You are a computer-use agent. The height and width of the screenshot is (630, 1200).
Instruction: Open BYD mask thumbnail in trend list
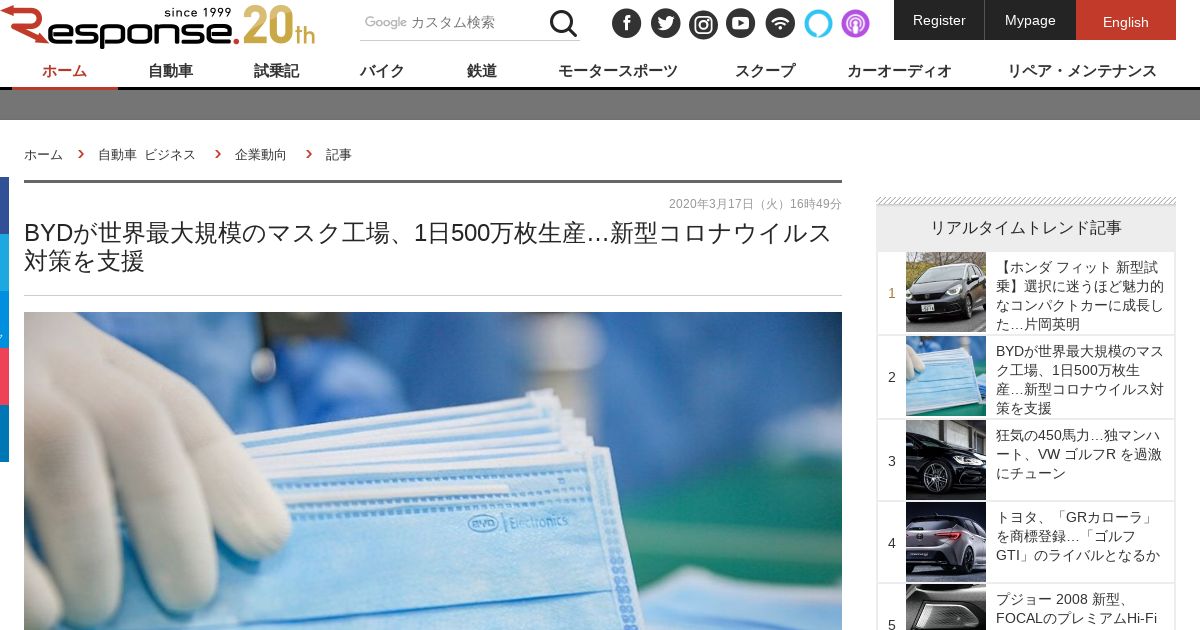946,376
